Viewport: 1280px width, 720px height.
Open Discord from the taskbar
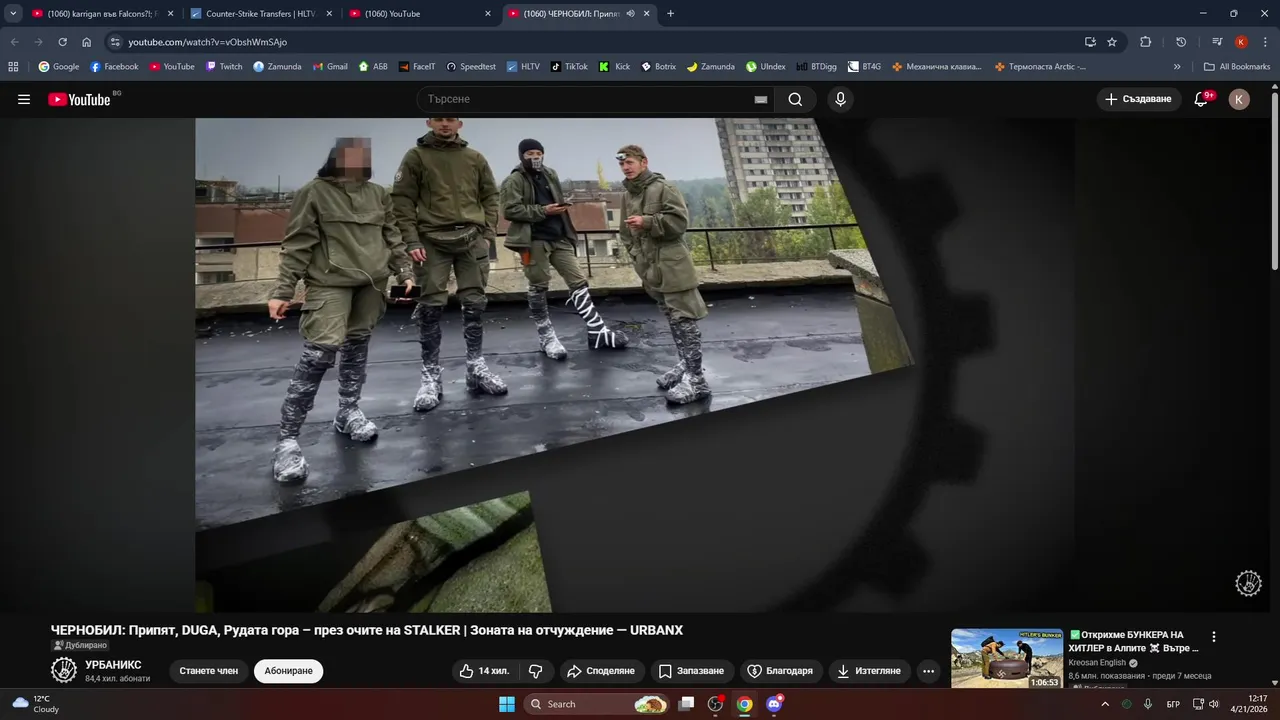pyautogui.click(x=773, y=704)
